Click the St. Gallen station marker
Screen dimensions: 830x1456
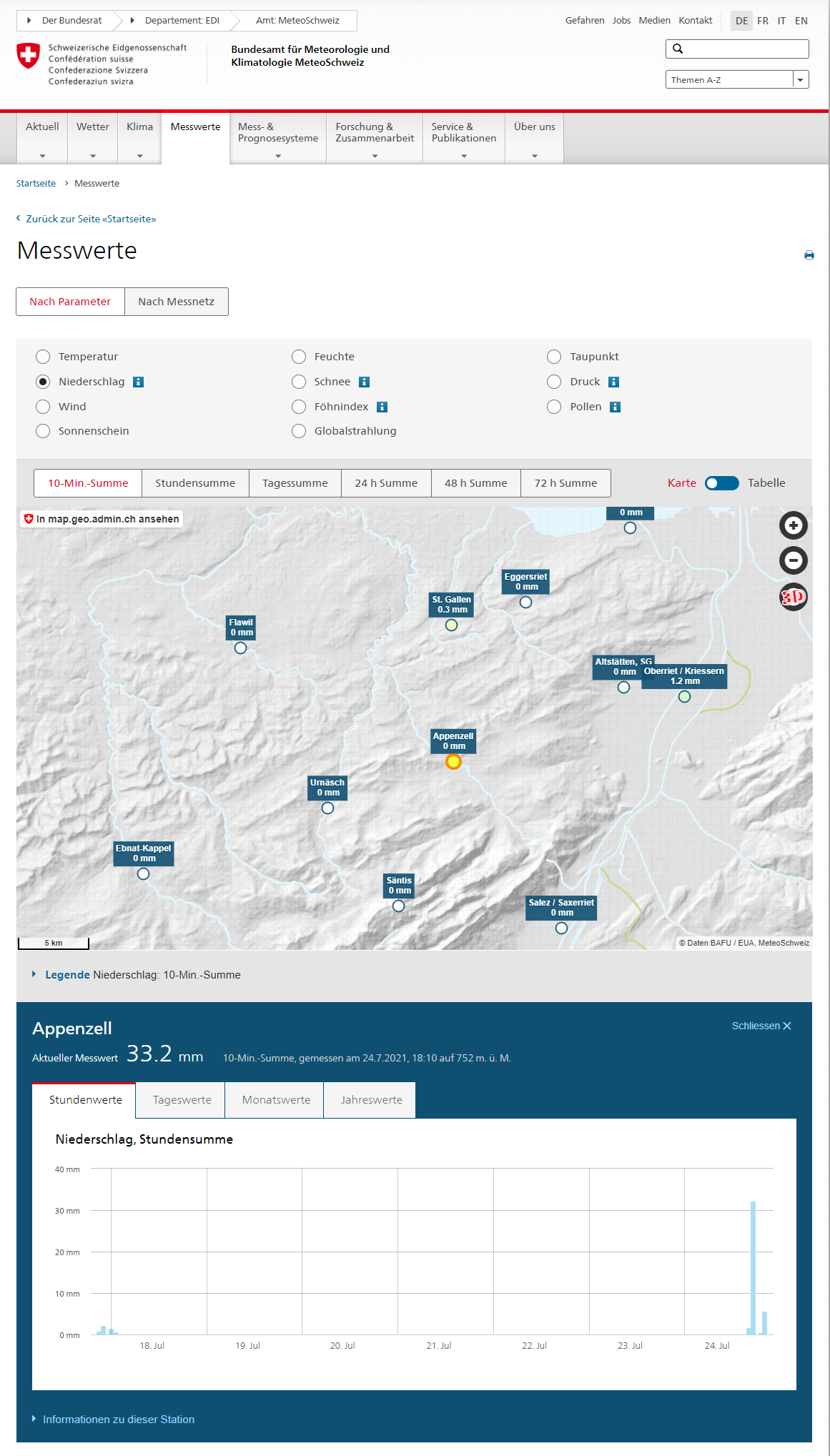[451, 625]
